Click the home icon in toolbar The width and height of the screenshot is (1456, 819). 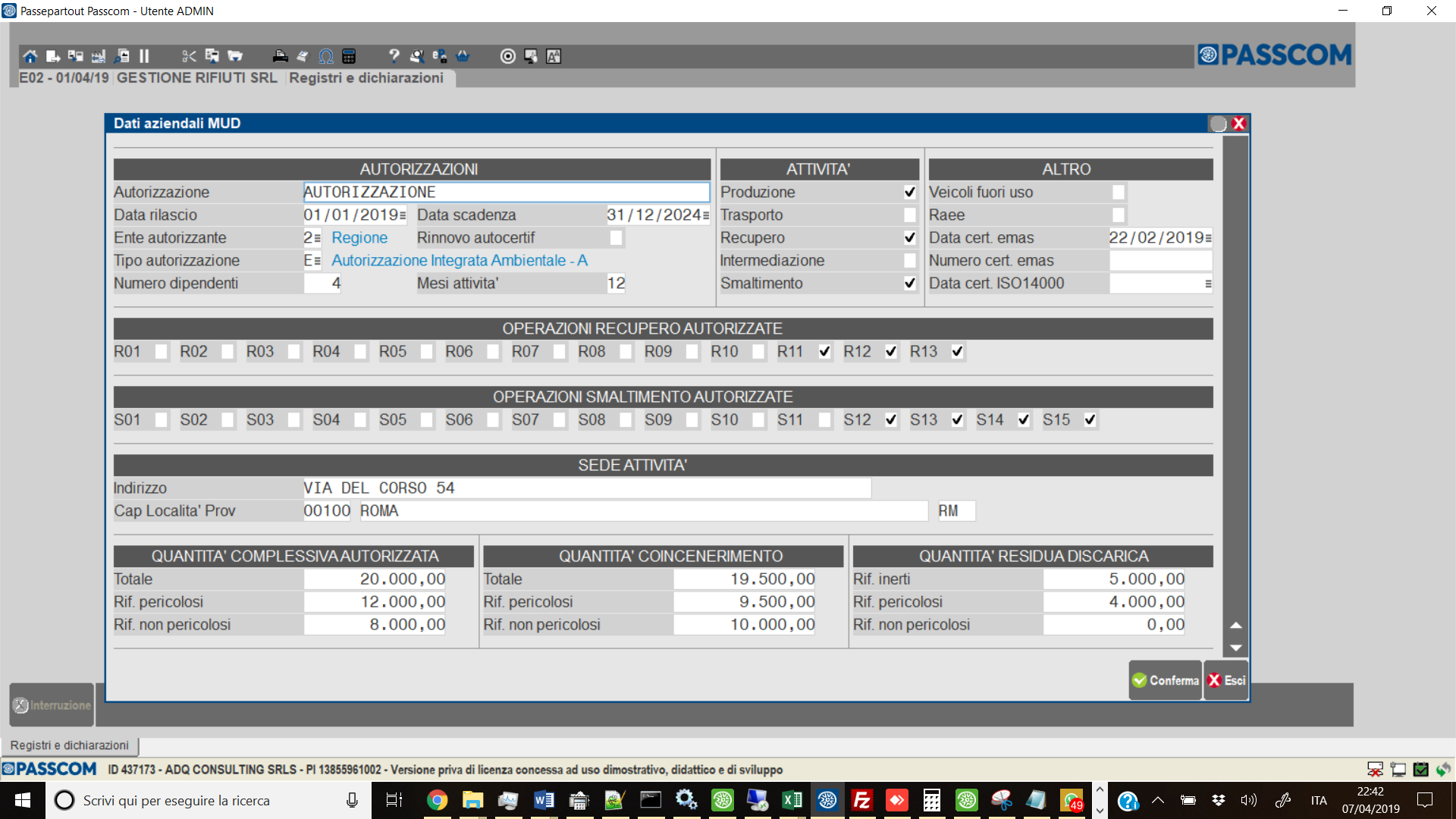click(30, 56)
